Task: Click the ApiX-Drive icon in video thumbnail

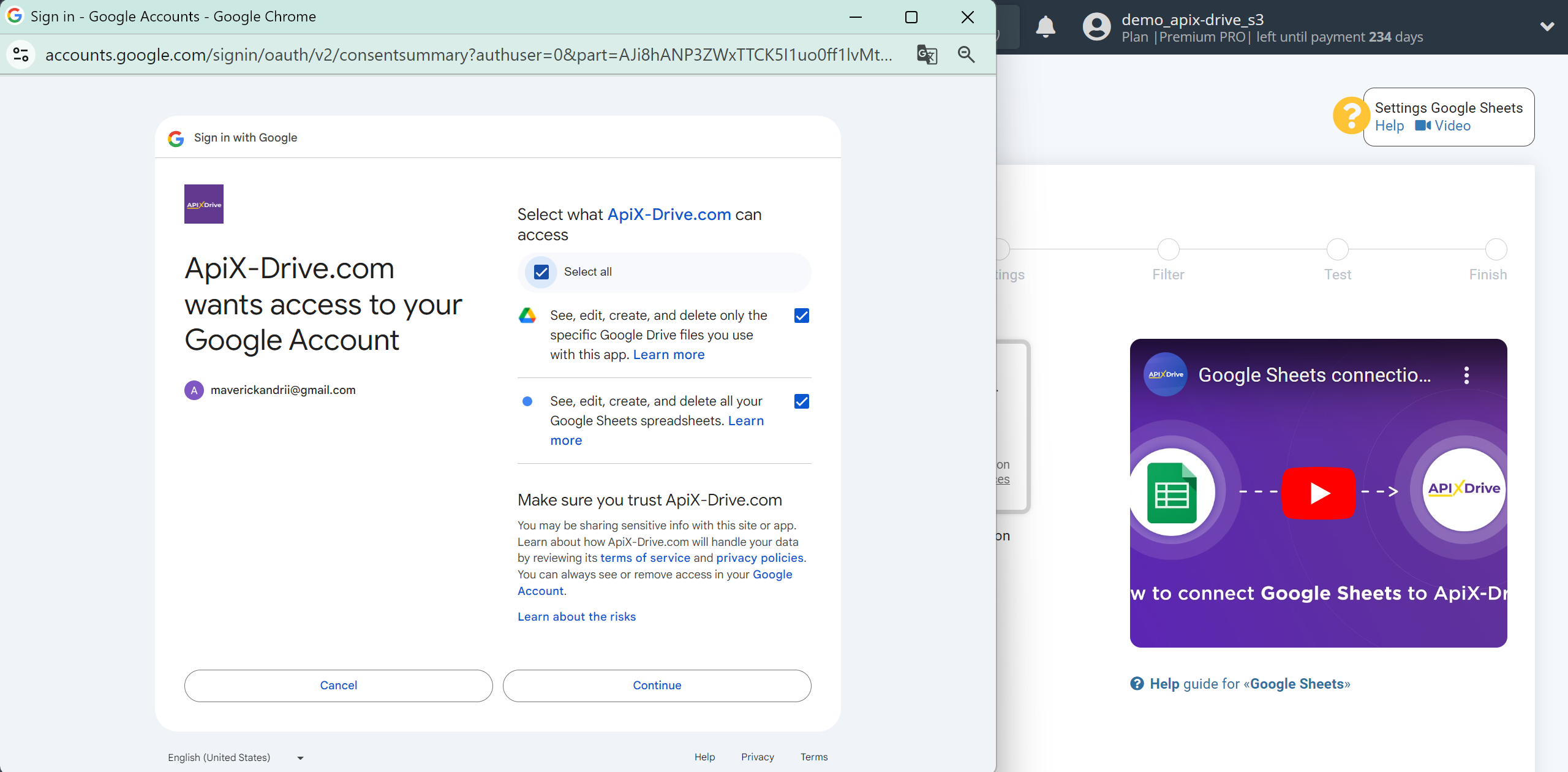Action: pyautogui.click(x=1461, y=490)
